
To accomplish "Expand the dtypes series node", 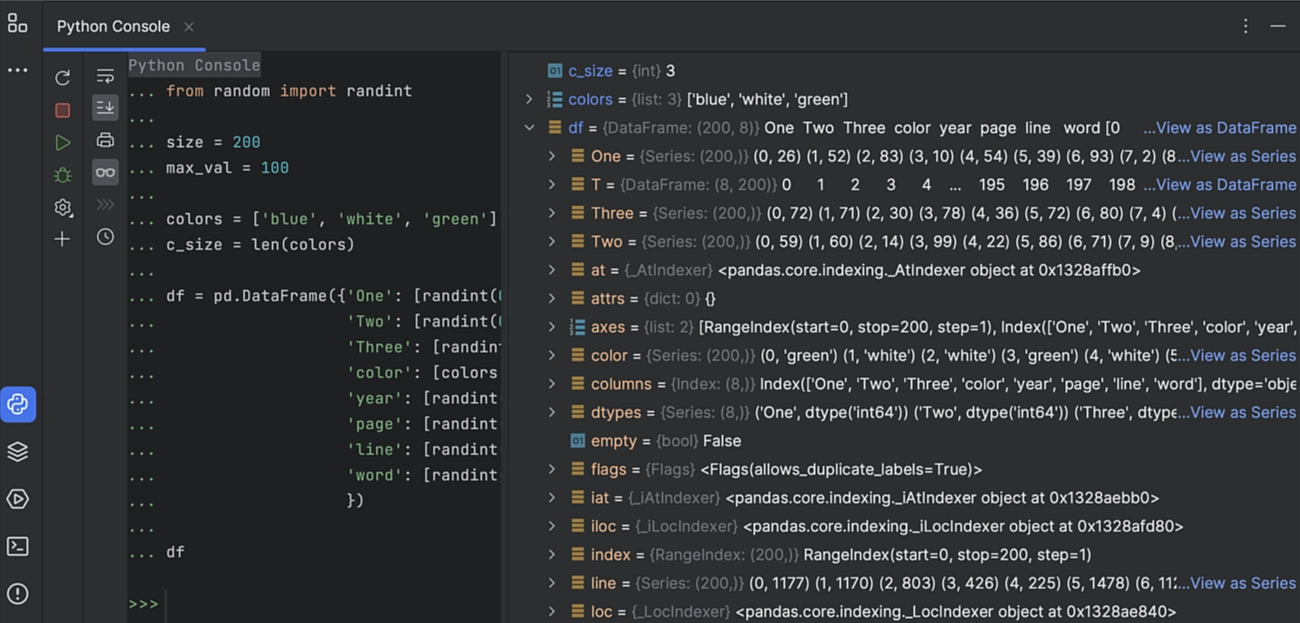I will (x=552, y=412).
